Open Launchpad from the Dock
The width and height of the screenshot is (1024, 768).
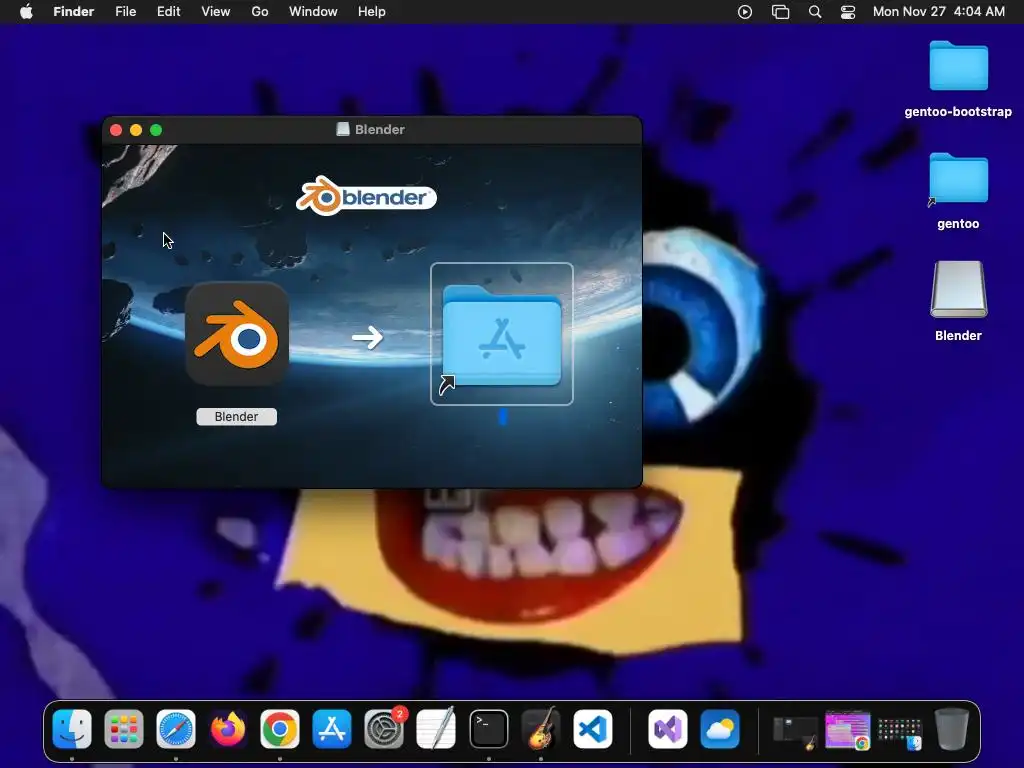(123, 729)
